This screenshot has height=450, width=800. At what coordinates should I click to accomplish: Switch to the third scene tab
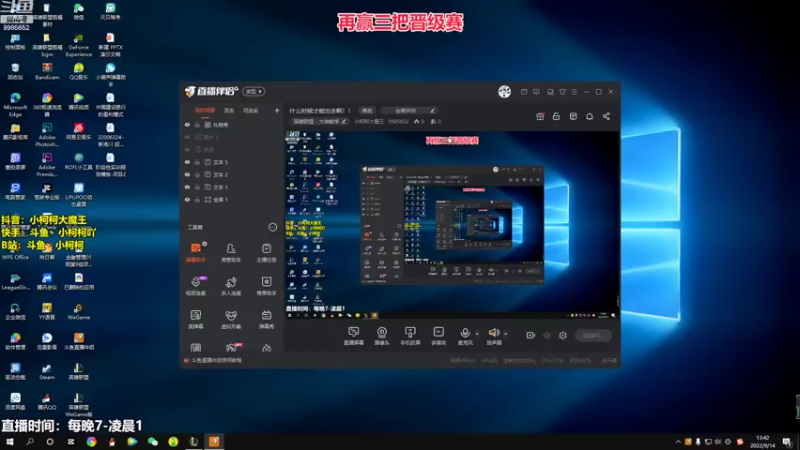click(x=251, y=110)
